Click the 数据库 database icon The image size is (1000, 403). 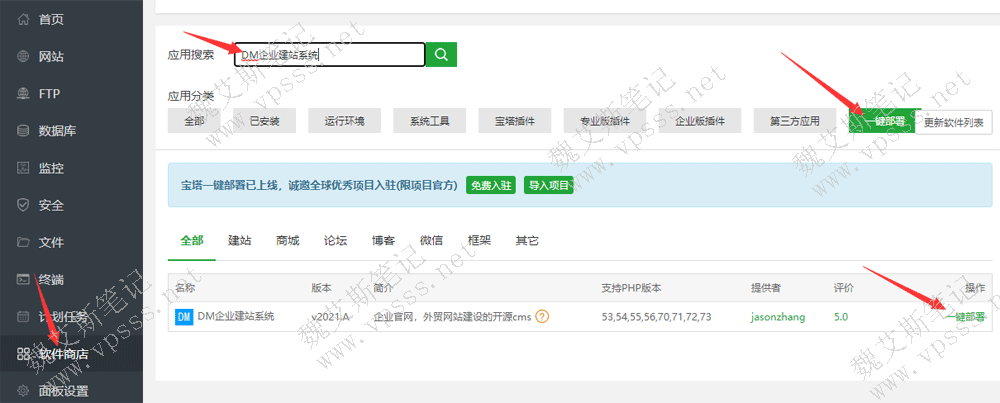[x=23, y=131]
